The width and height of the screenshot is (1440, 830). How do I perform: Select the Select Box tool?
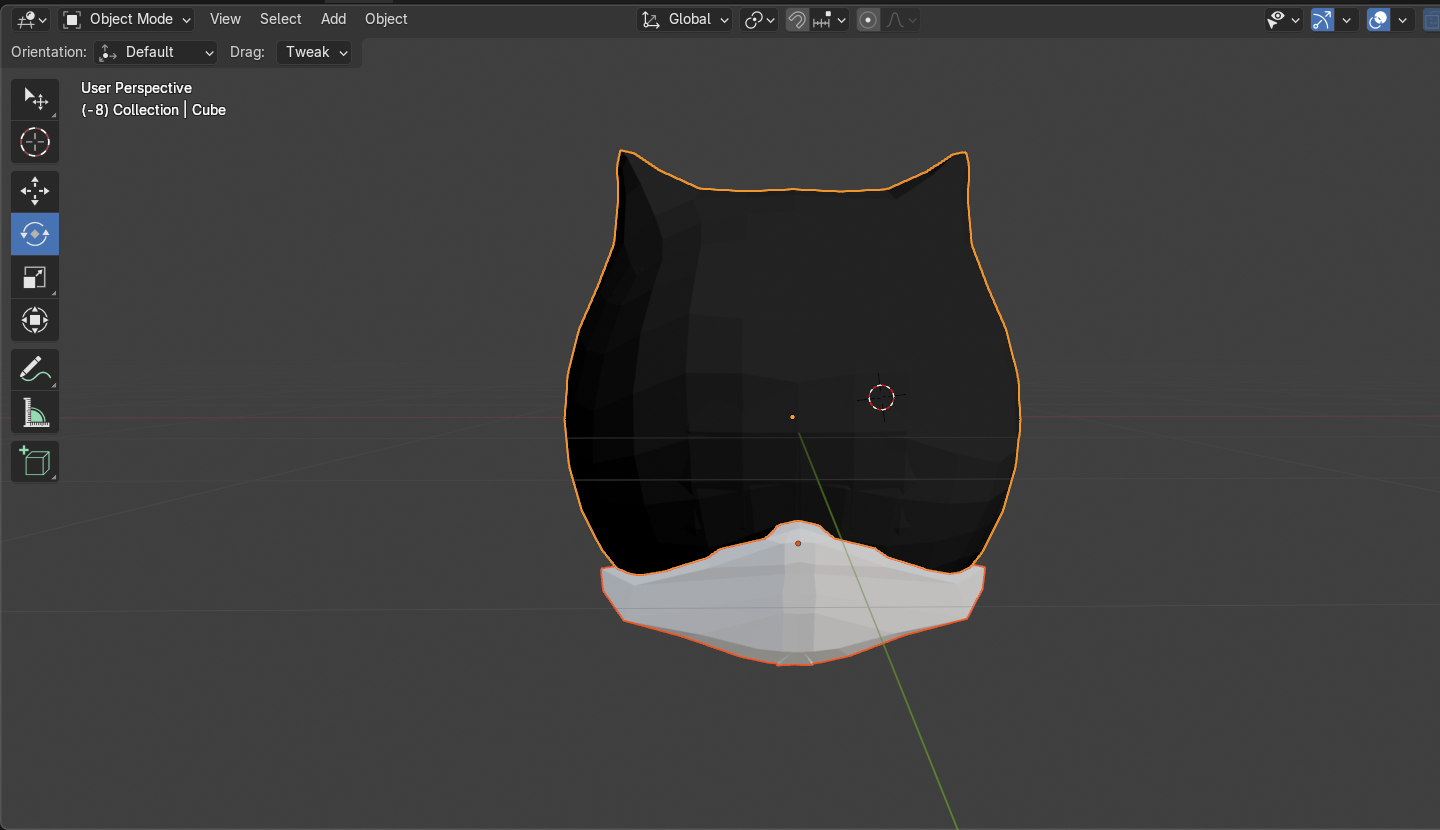click(35, 99)
